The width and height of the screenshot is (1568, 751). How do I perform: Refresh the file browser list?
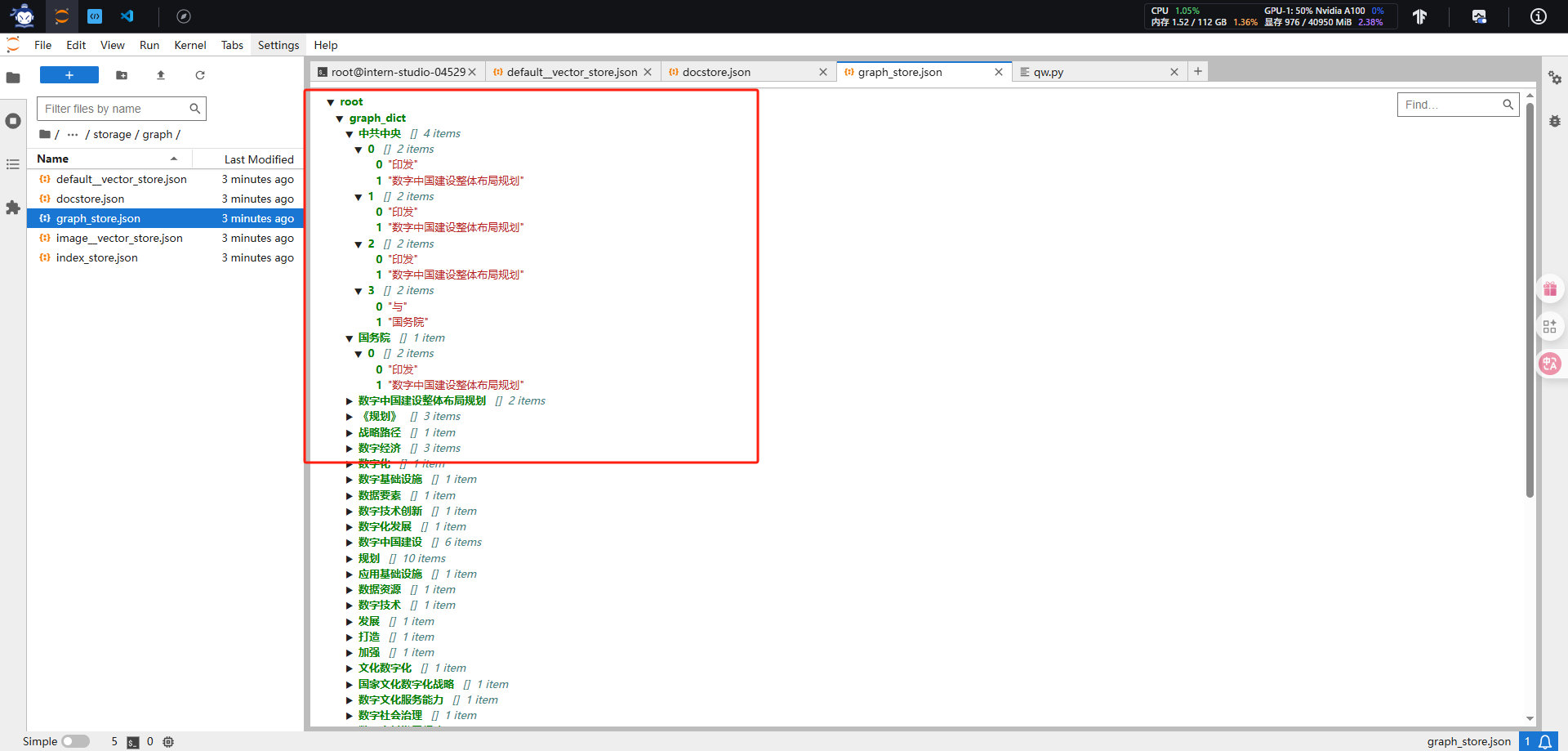coord(200,75)
